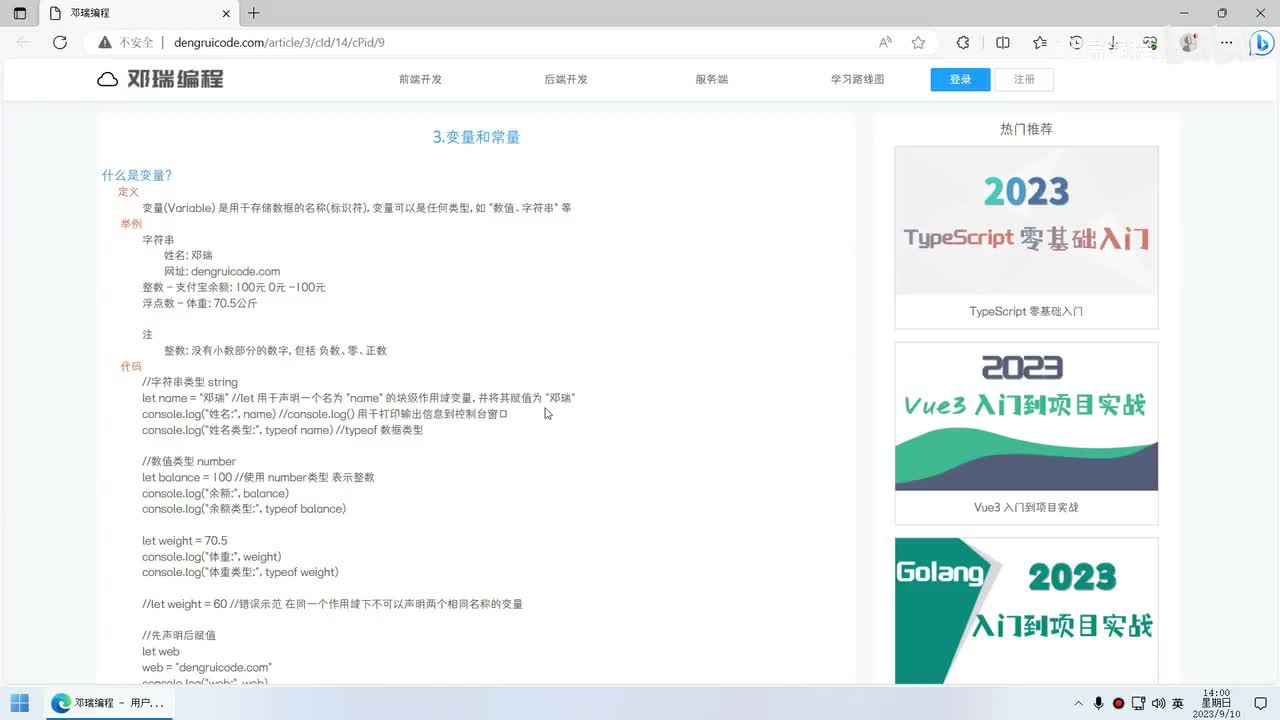Open the 服务端 nav menu
Image resolution: width=1280 pixels, height=720 pixels.
click(712, 79)
